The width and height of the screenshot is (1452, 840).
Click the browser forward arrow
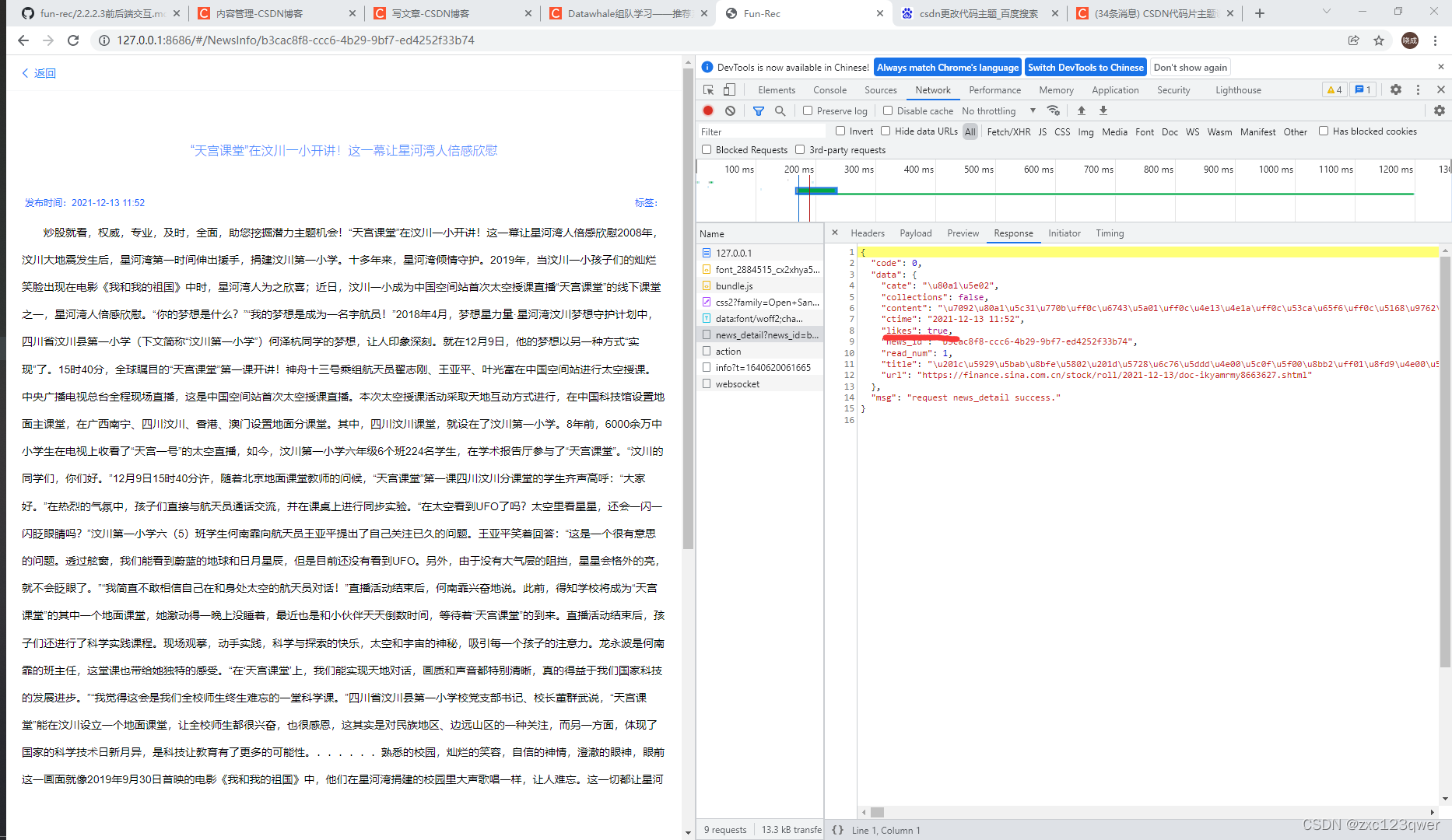coord(48,40)
